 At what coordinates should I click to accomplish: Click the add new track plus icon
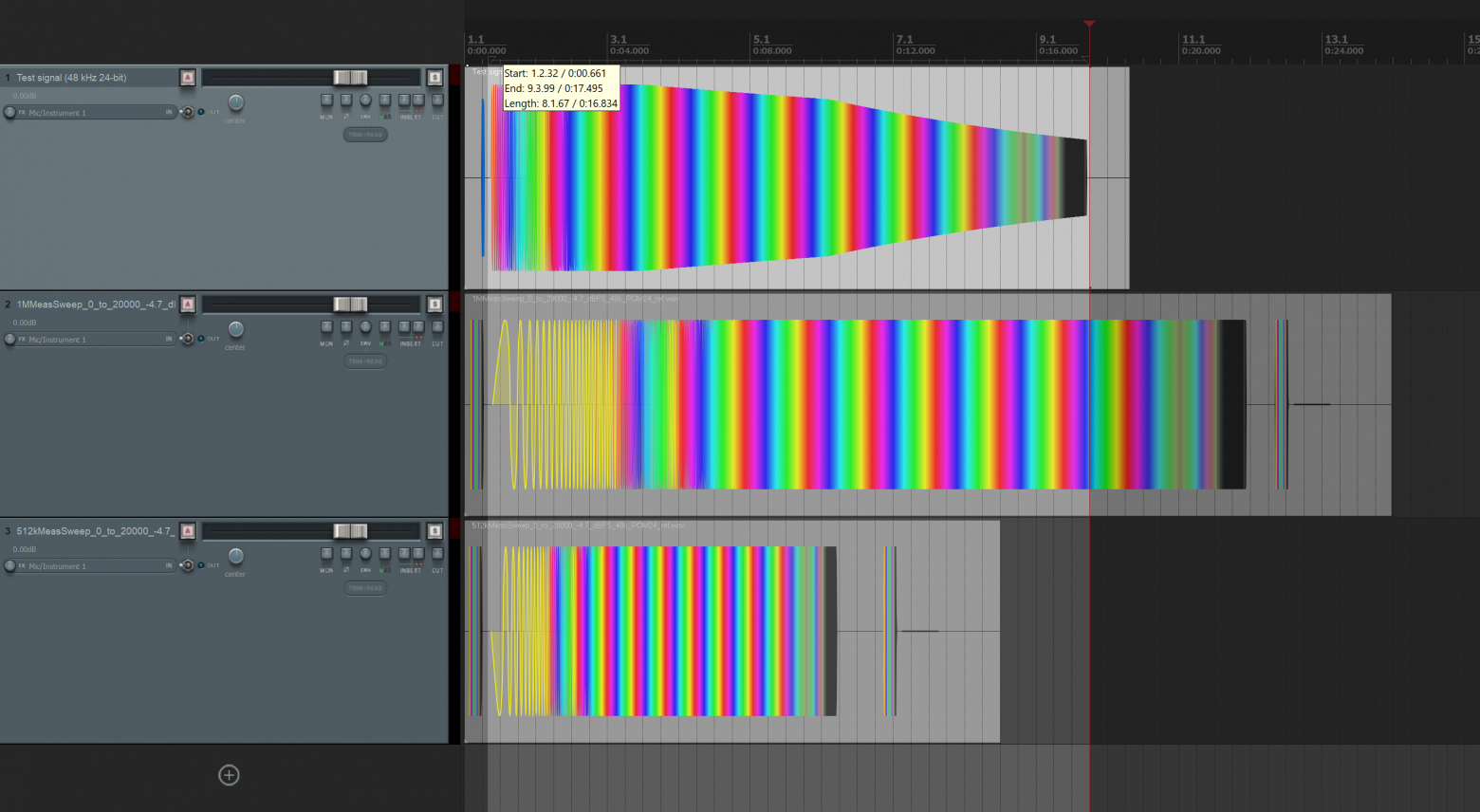click(x=229, y=775)
